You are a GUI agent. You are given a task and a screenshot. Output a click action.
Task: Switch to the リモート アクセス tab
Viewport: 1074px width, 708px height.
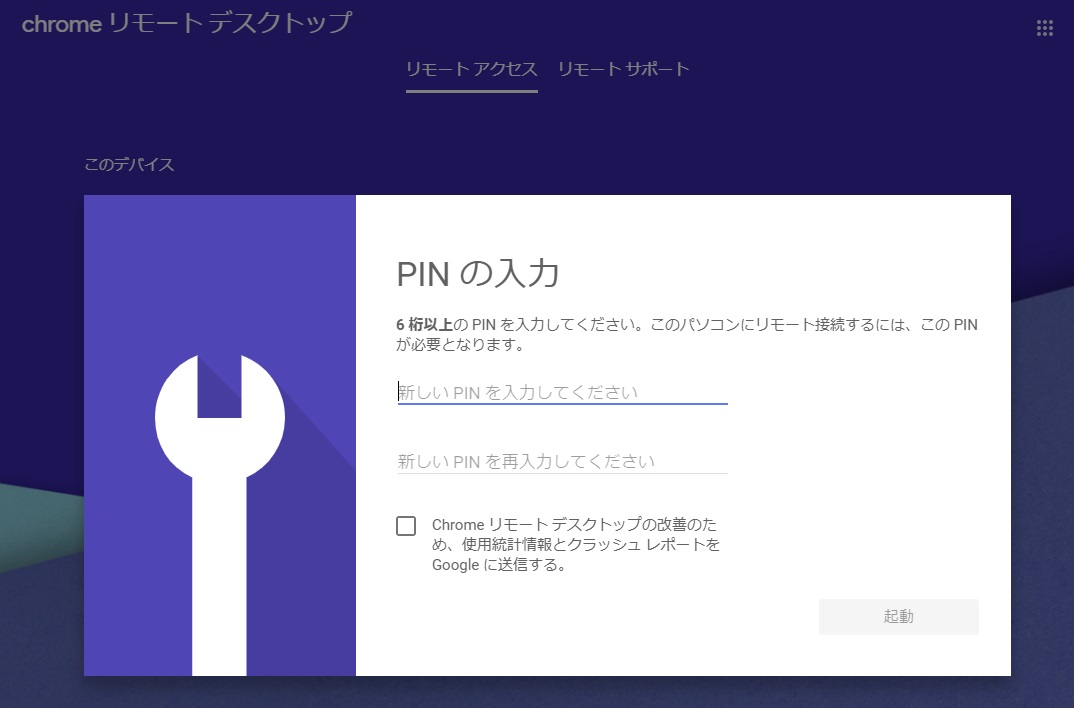[x=471, y=69]
